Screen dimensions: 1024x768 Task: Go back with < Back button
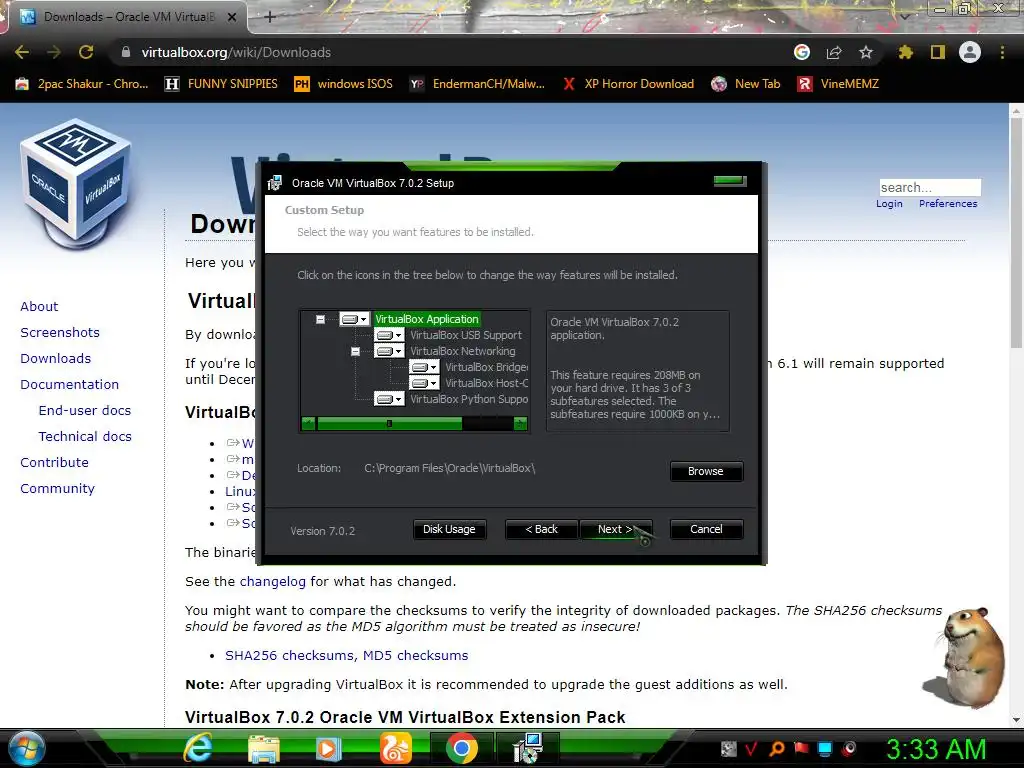click(541, 530)
